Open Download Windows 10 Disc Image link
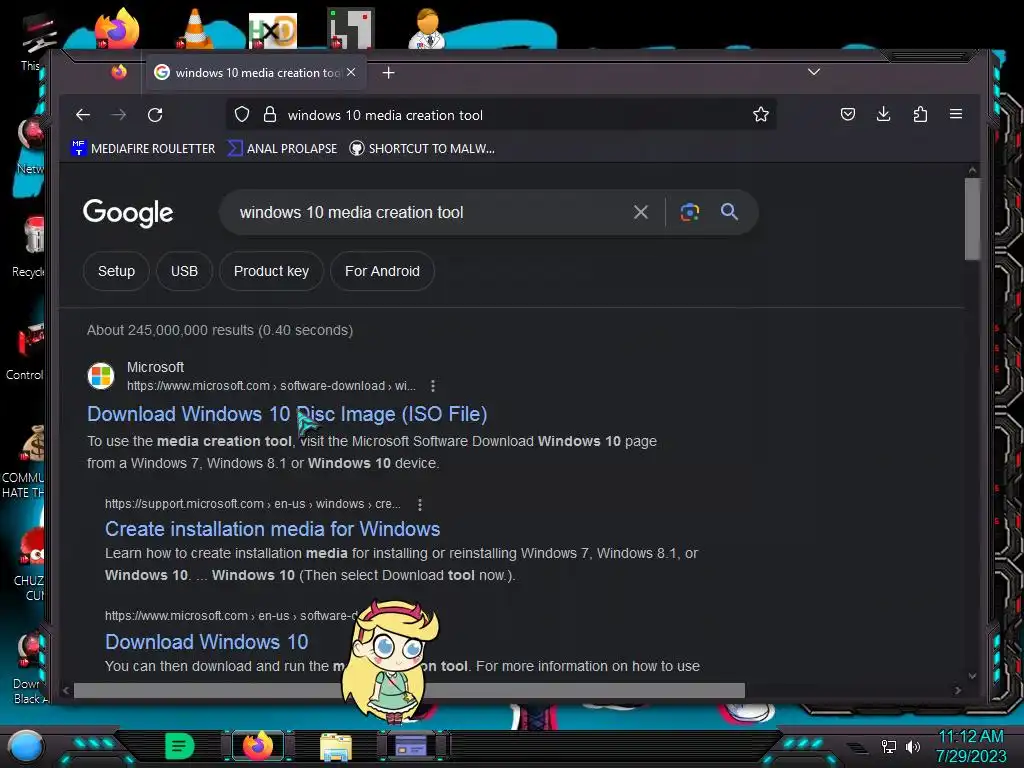Viewport: 1024px width, 768px height. pyautogui.click(x=287, y=414)
